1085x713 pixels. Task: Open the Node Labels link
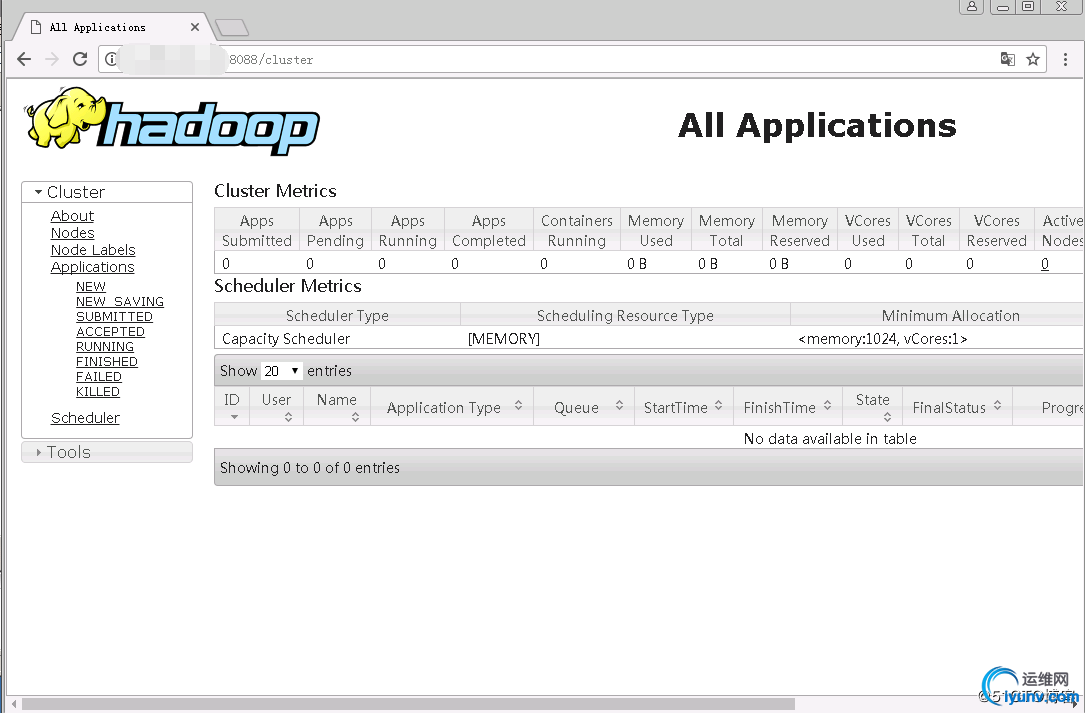tap(93, 250)
